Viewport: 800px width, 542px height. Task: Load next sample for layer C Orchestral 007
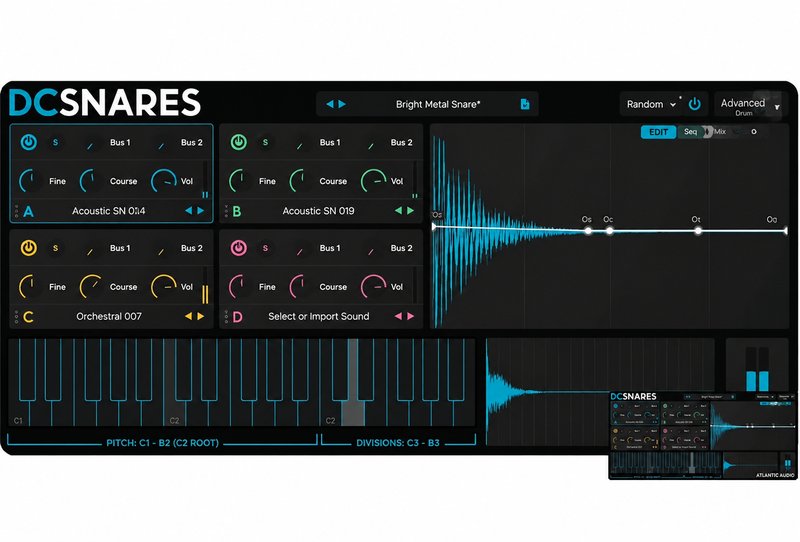(x=201, y=316)
